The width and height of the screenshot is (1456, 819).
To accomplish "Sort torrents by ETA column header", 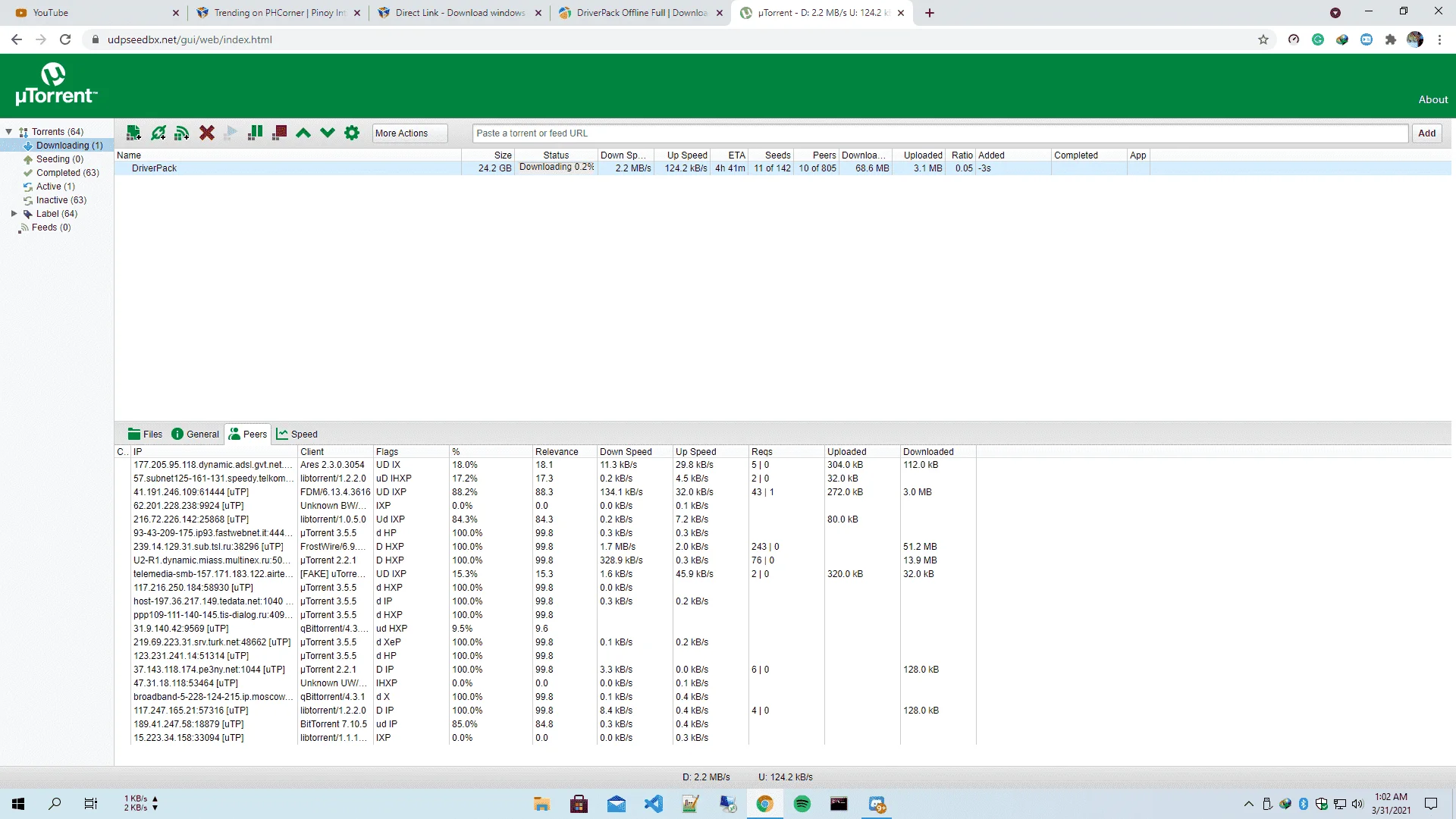I will 729,155.
